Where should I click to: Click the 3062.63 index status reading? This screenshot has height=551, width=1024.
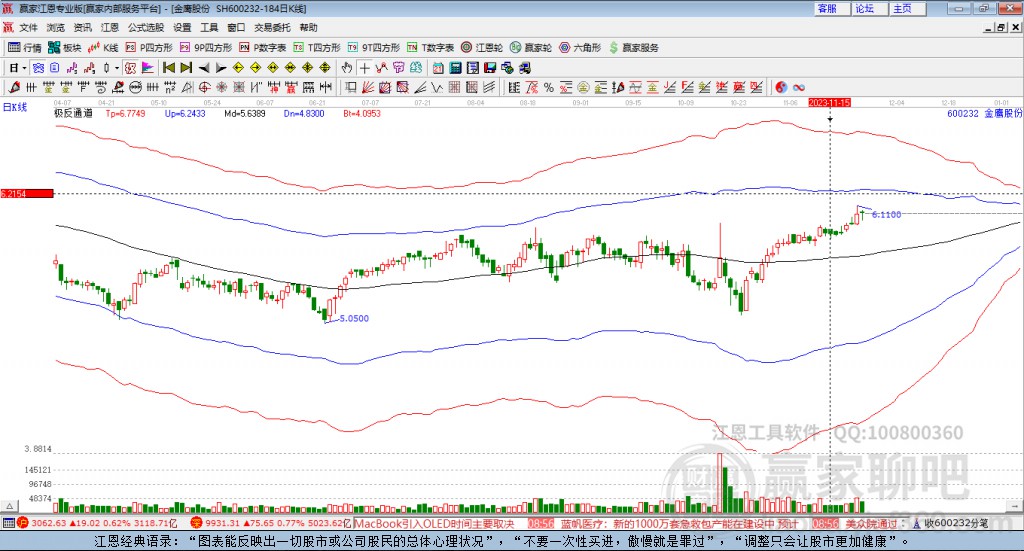click(48, 524)
